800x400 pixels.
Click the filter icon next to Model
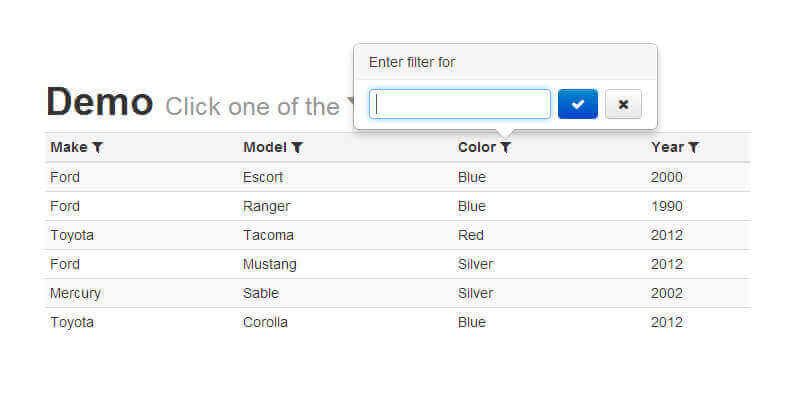297,147
